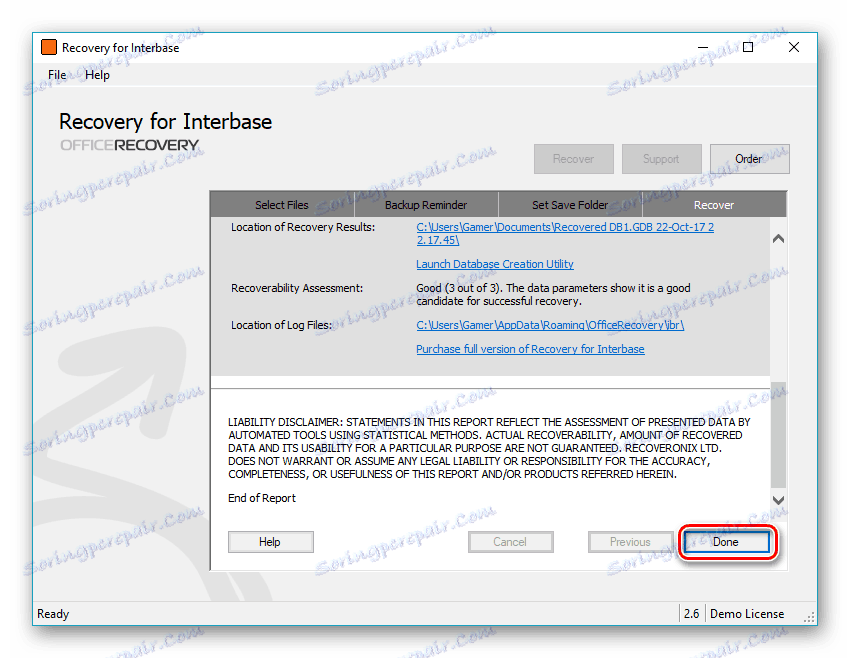Viewport: 850px width, 658px height.
Task: Open the Help menu
Action: [x=98, y=75]
